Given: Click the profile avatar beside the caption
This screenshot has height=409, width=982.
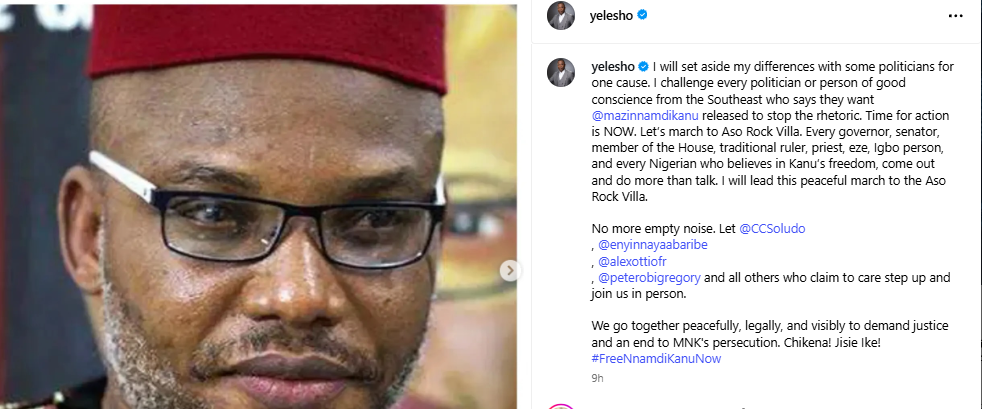Looking at the screenshot, I should click(x=560, y=72).
